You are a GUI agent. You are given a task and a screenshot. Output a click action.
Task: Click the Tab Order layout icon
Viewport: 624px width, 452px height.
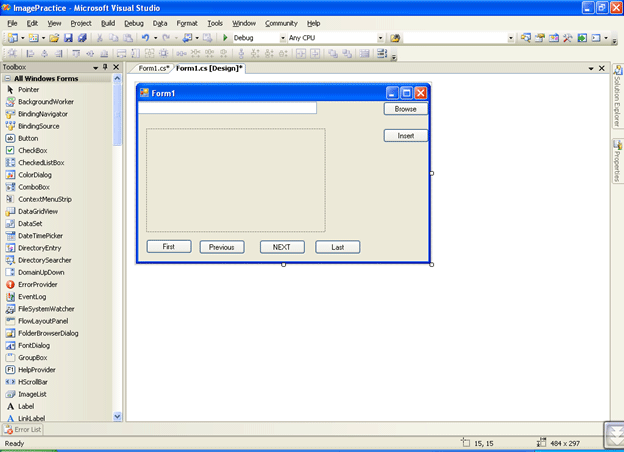tap(382, 53)
